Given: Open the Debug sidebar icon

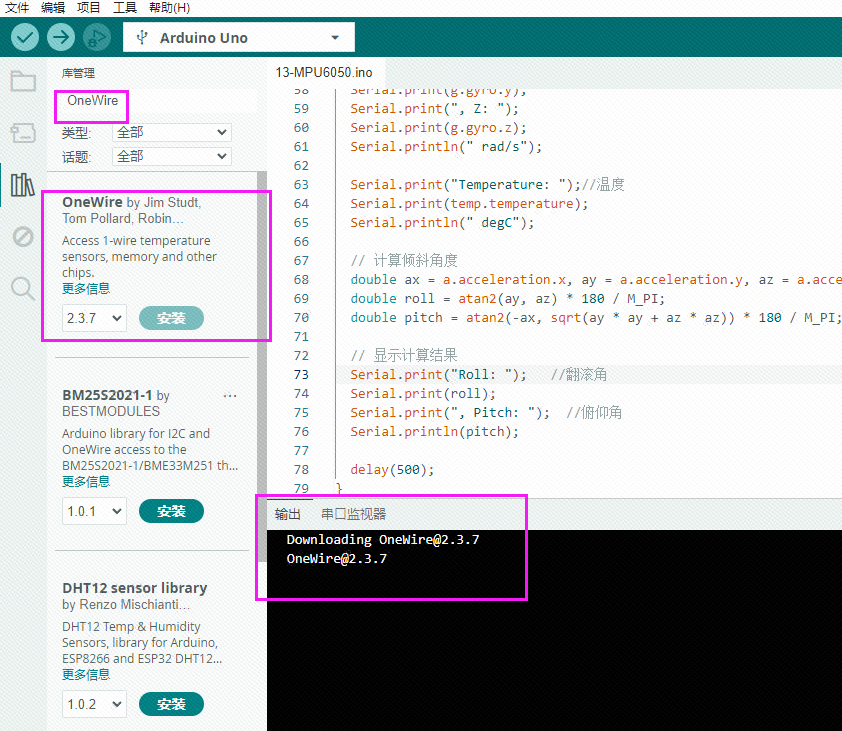Looking at the screenshot, I should pos(23,236).
